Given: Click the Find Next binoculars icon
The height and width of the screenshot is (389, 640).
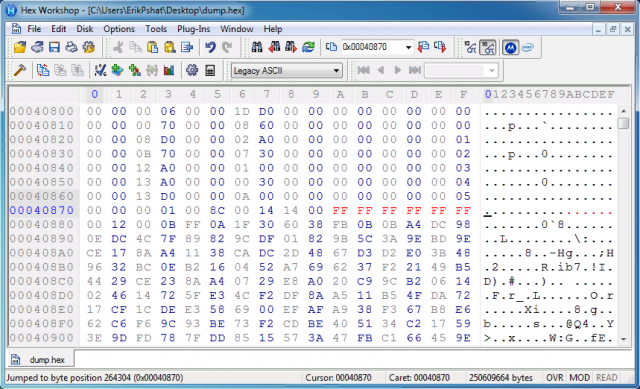Looking at the screenshot, I should coord(291,47).
